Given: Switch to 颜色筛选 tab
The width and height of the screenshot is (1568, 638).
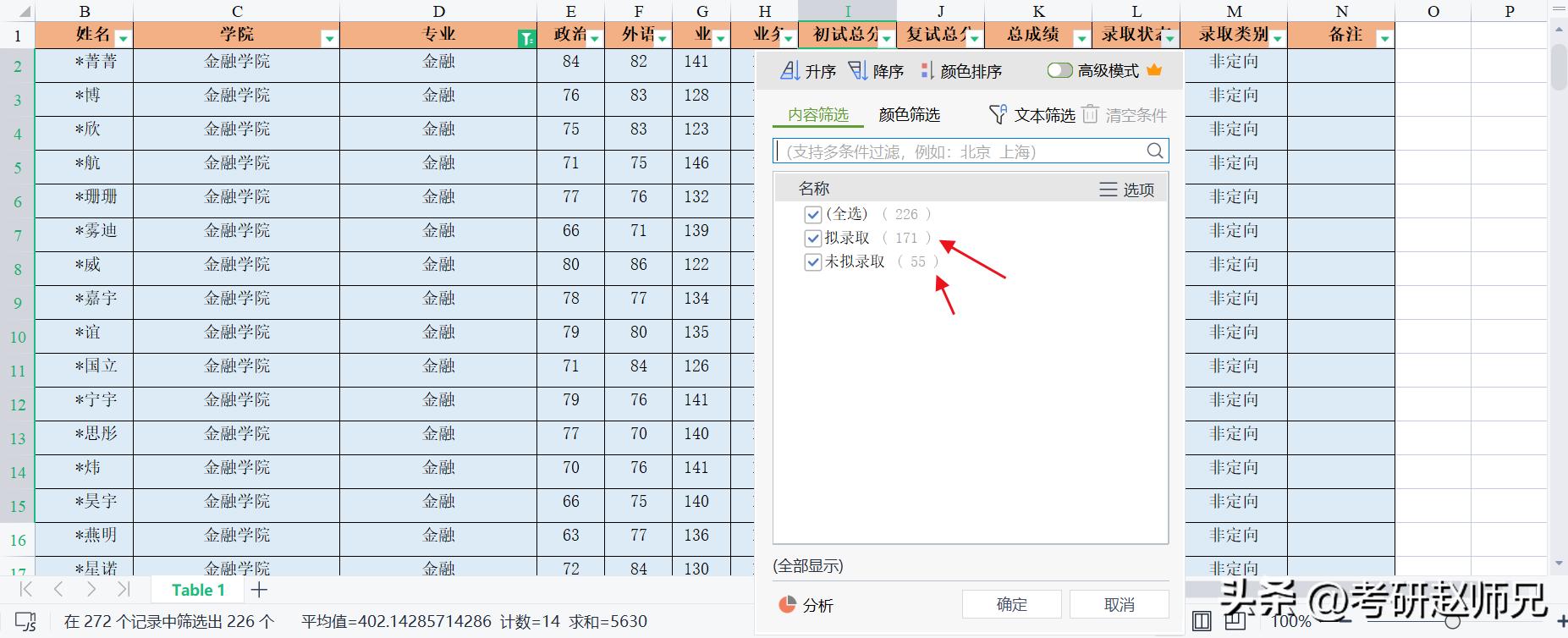Looking at the screenshot, I should pyautogui.click(x=910, y=115).
